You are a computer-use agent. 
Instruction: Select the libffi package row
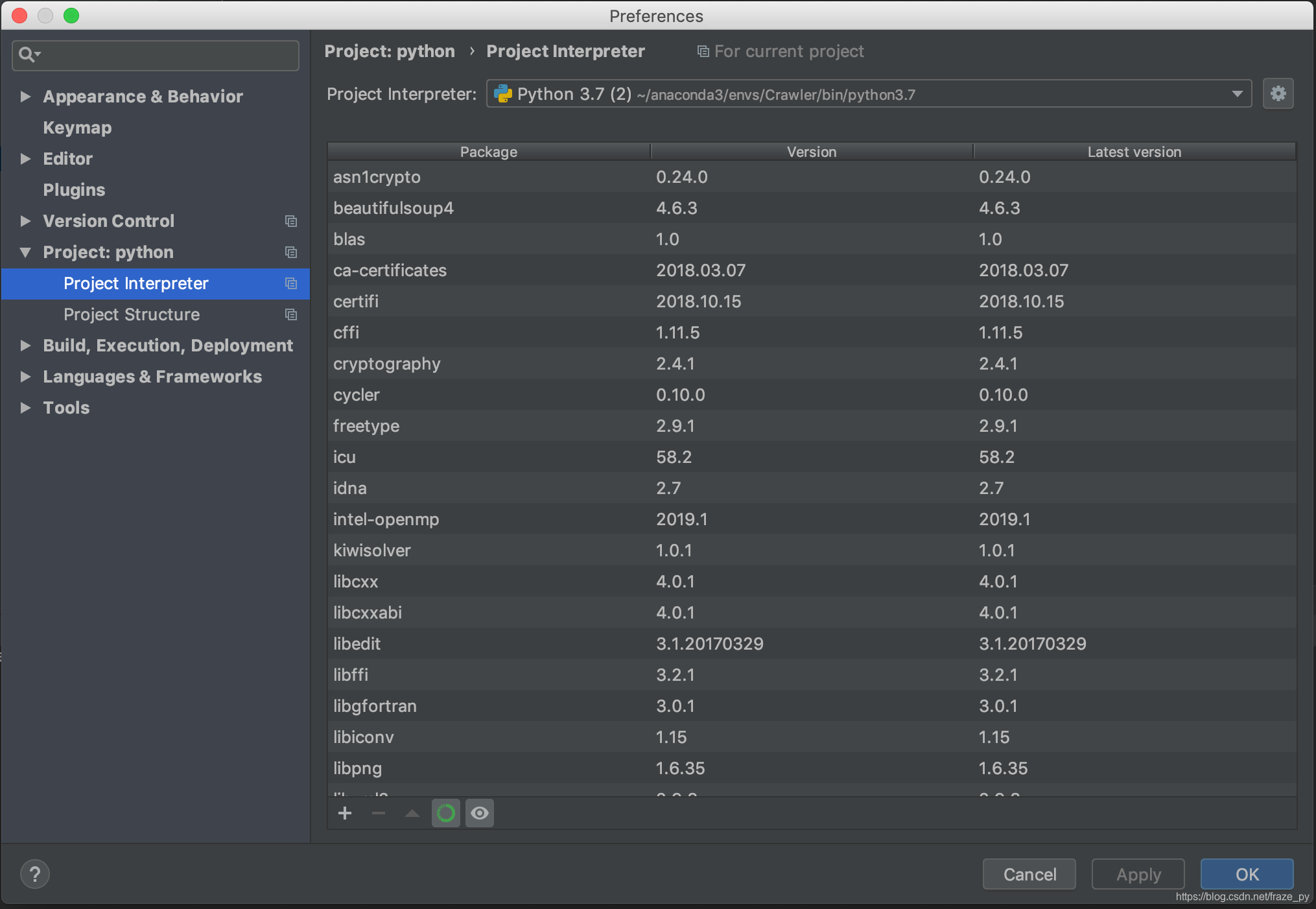point(812,675)
